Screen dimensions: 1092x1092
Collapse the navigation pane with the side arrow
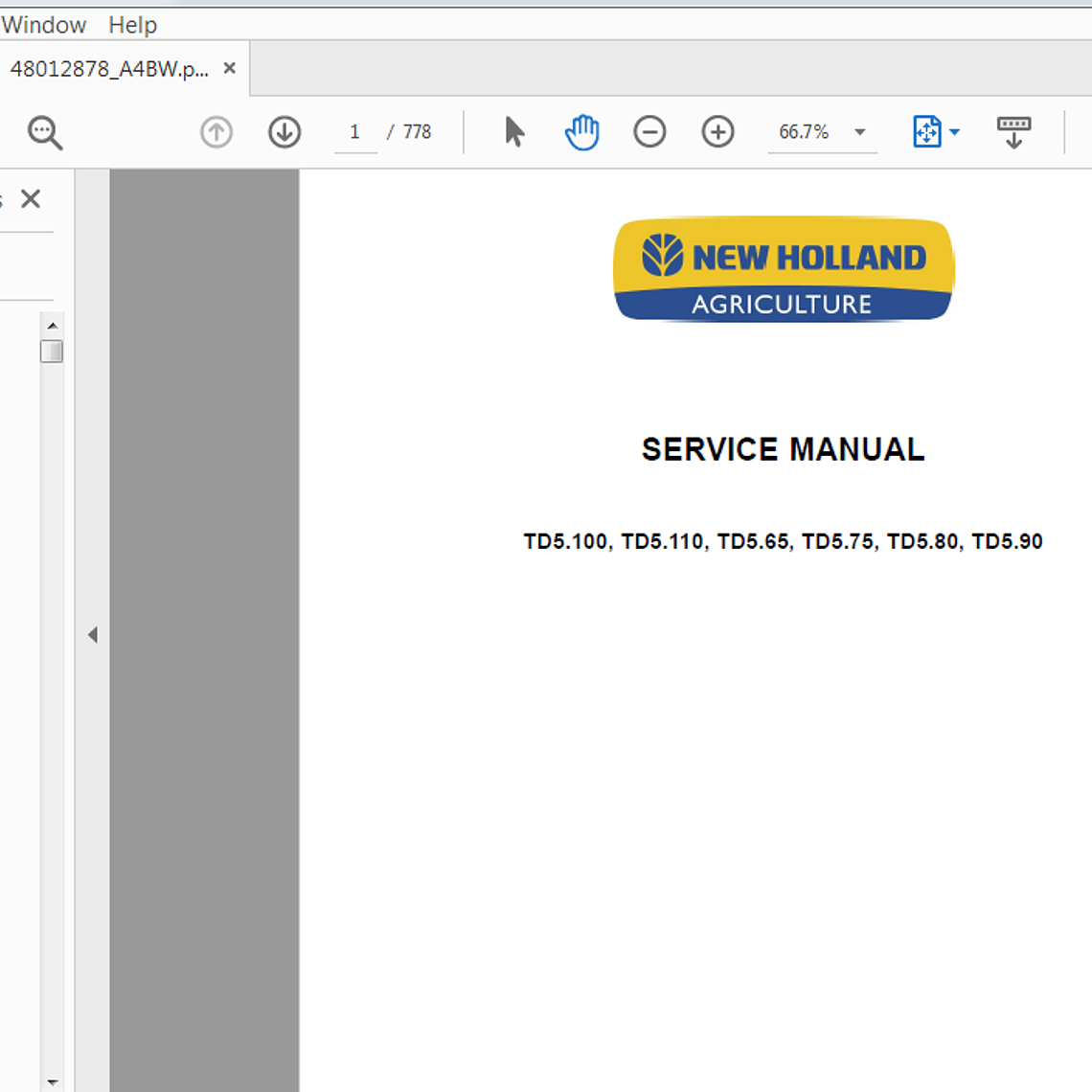click(93, 634)
